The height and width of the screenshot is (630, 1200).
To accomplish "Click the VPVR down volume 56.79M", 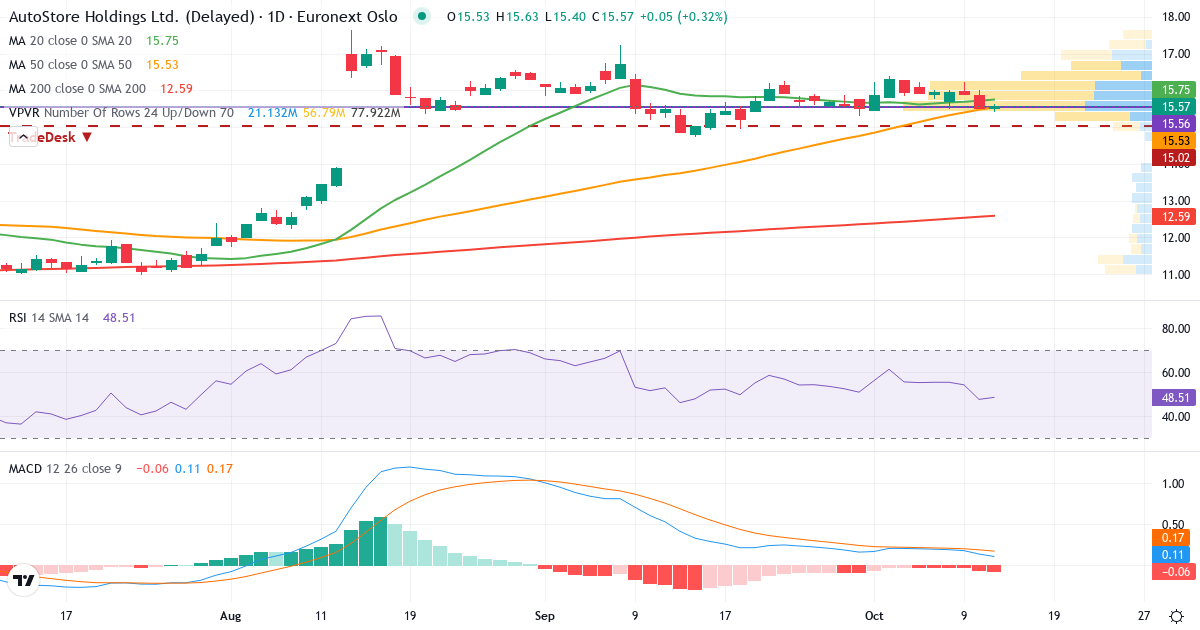I will tap(324, 113).
